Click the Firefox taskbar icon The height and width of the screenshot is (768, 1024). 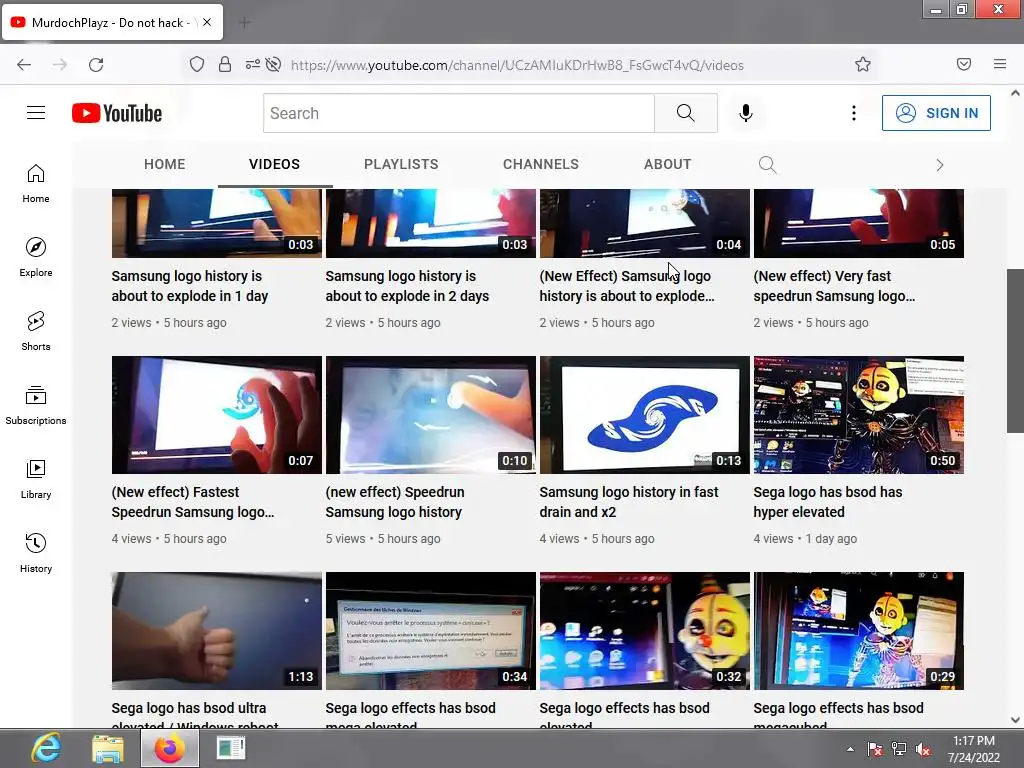[x=170, y=748]
